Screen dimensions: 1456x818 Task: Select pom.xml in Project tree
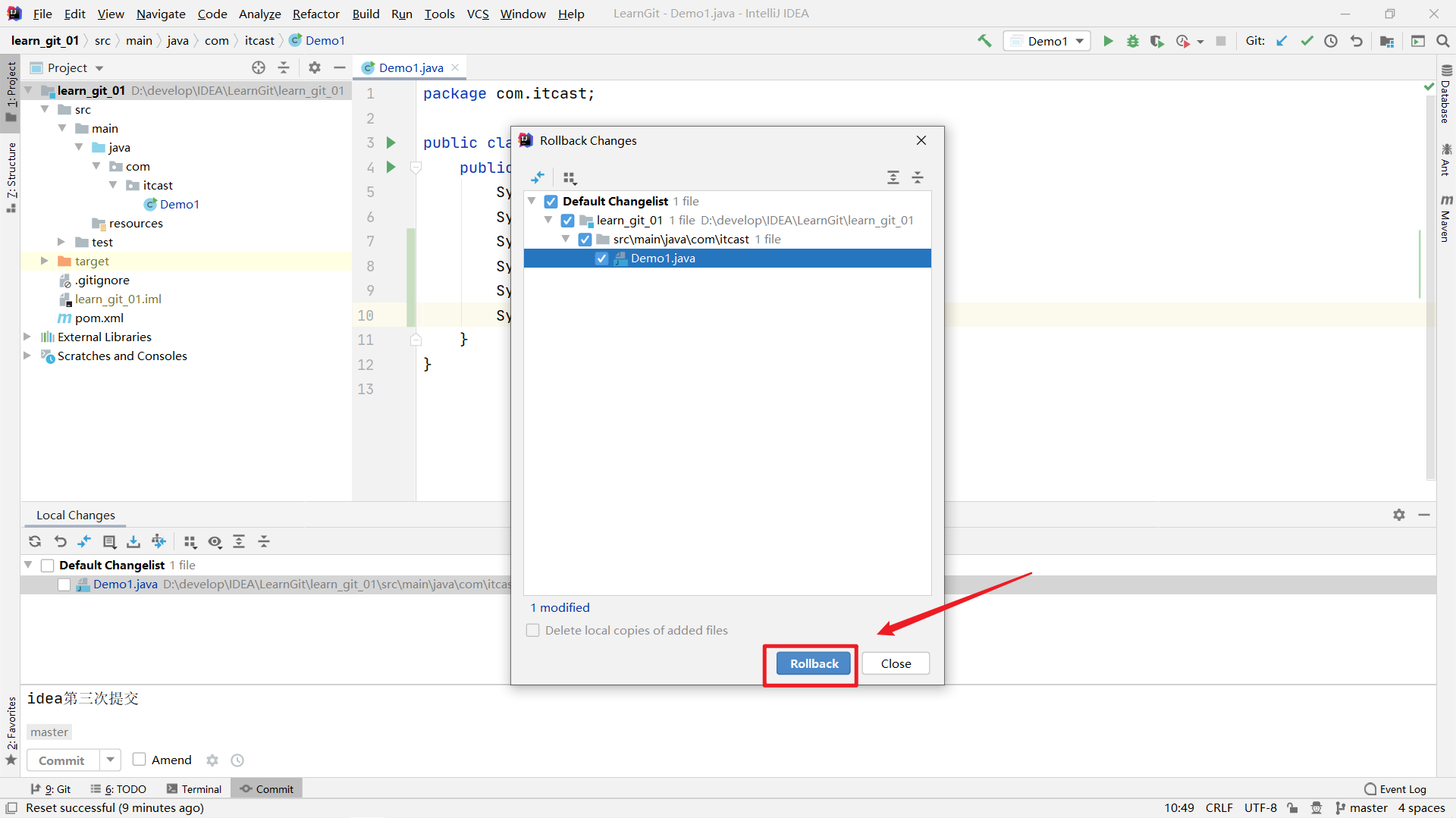tap(99, 318)
